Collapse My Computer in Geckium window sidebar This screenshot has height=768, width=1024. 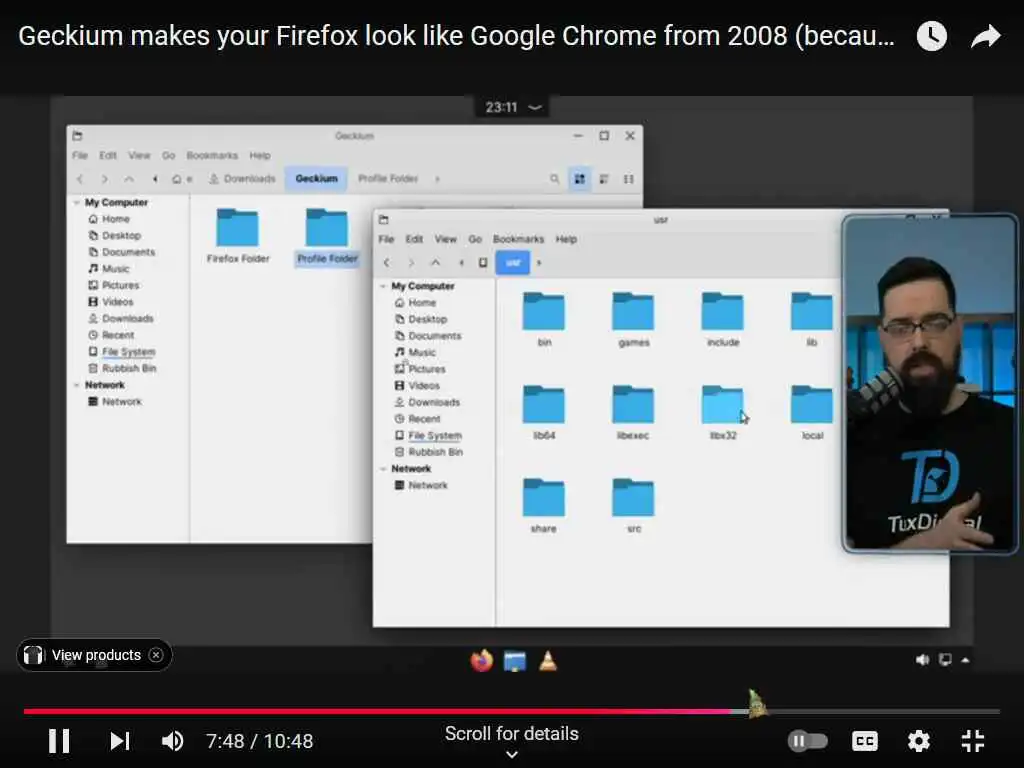point(76,202)
